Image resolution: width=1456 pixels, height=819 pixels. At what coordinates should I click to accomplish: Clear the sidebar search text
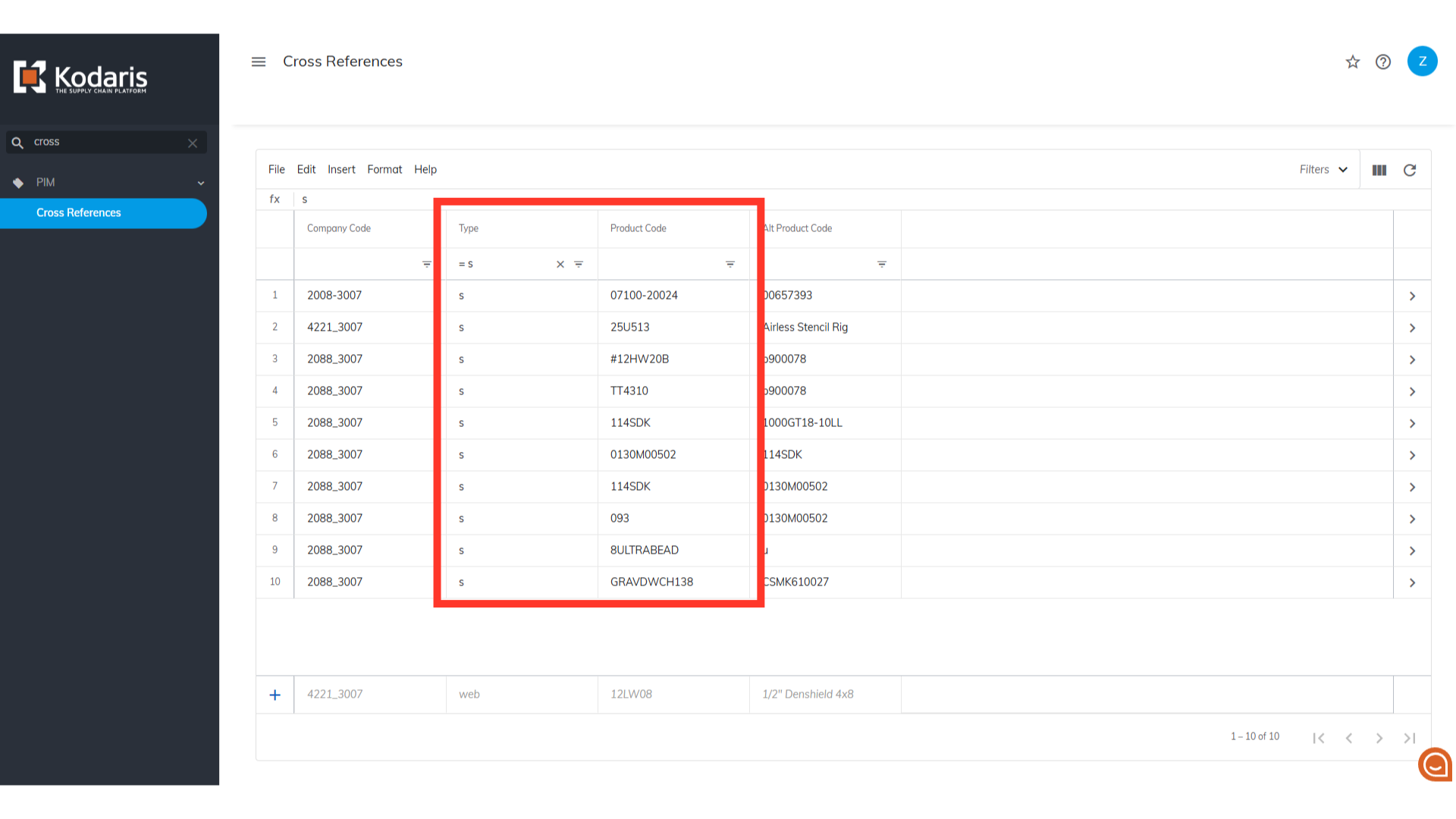[x=193, y=143]
